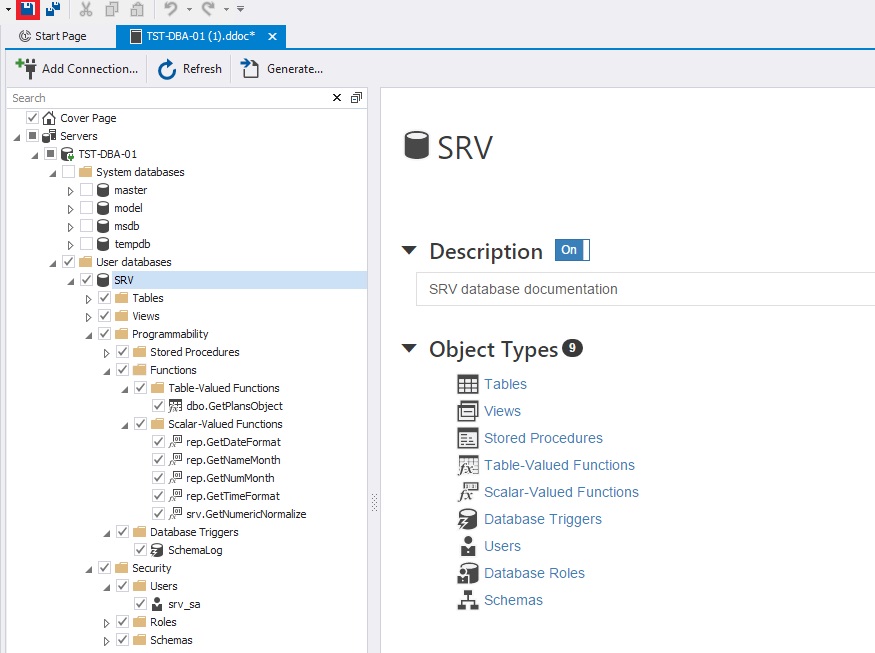Click the Undo arrow icon
875x653 pixels.
[x=171, y=9]
